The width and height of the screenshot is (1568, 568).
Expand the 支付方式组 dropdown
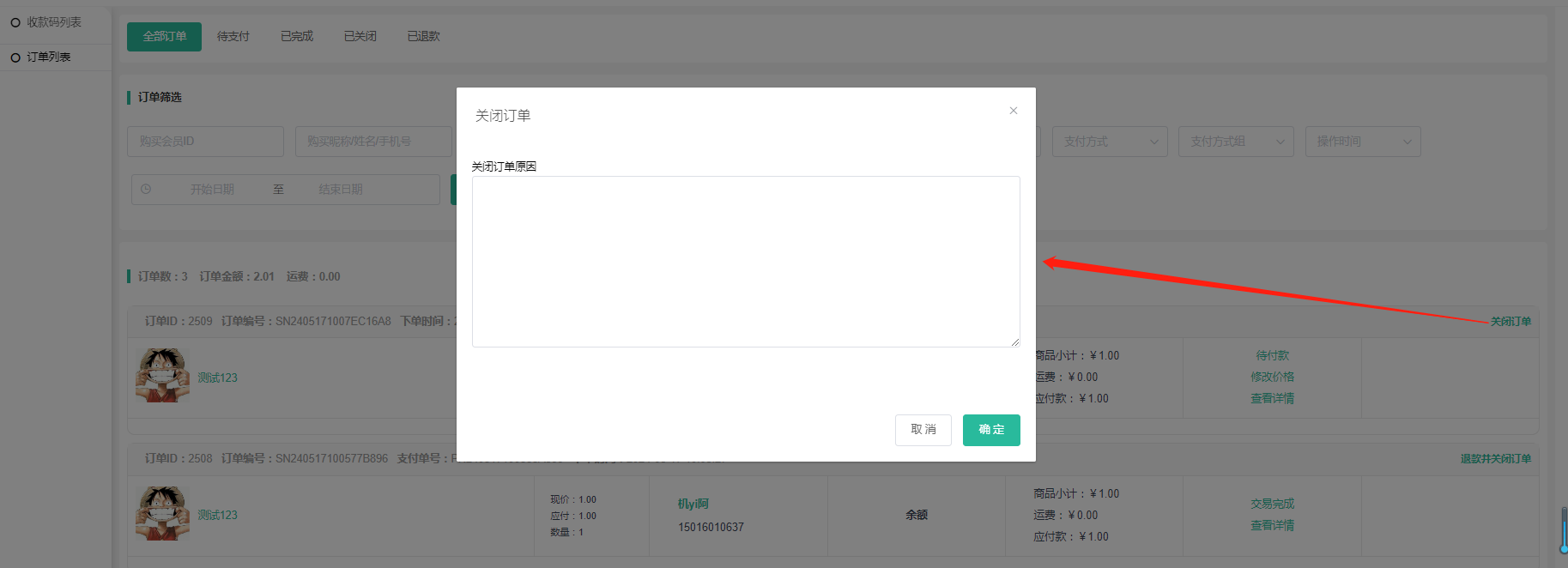point(1235,142)
